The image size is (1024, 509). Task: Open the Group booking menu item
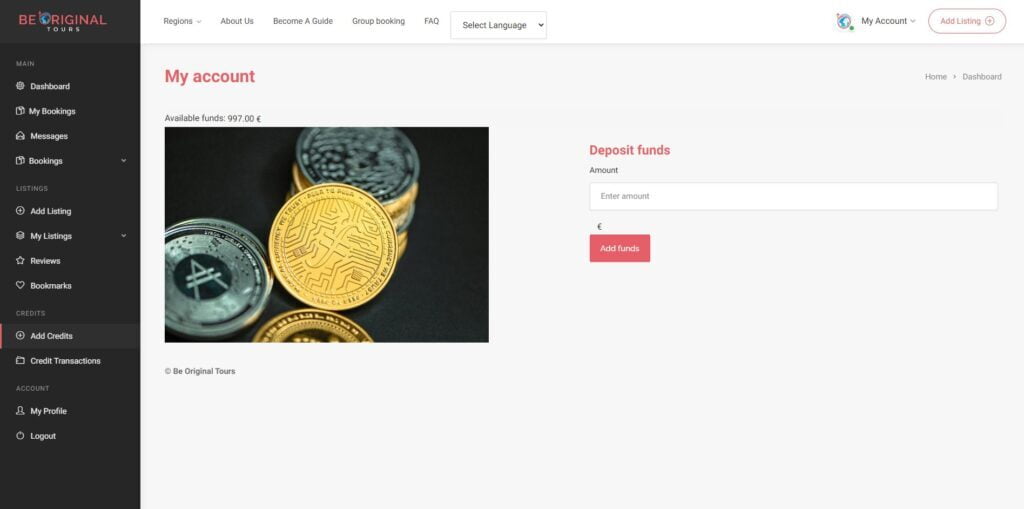(x=378, y=22)
